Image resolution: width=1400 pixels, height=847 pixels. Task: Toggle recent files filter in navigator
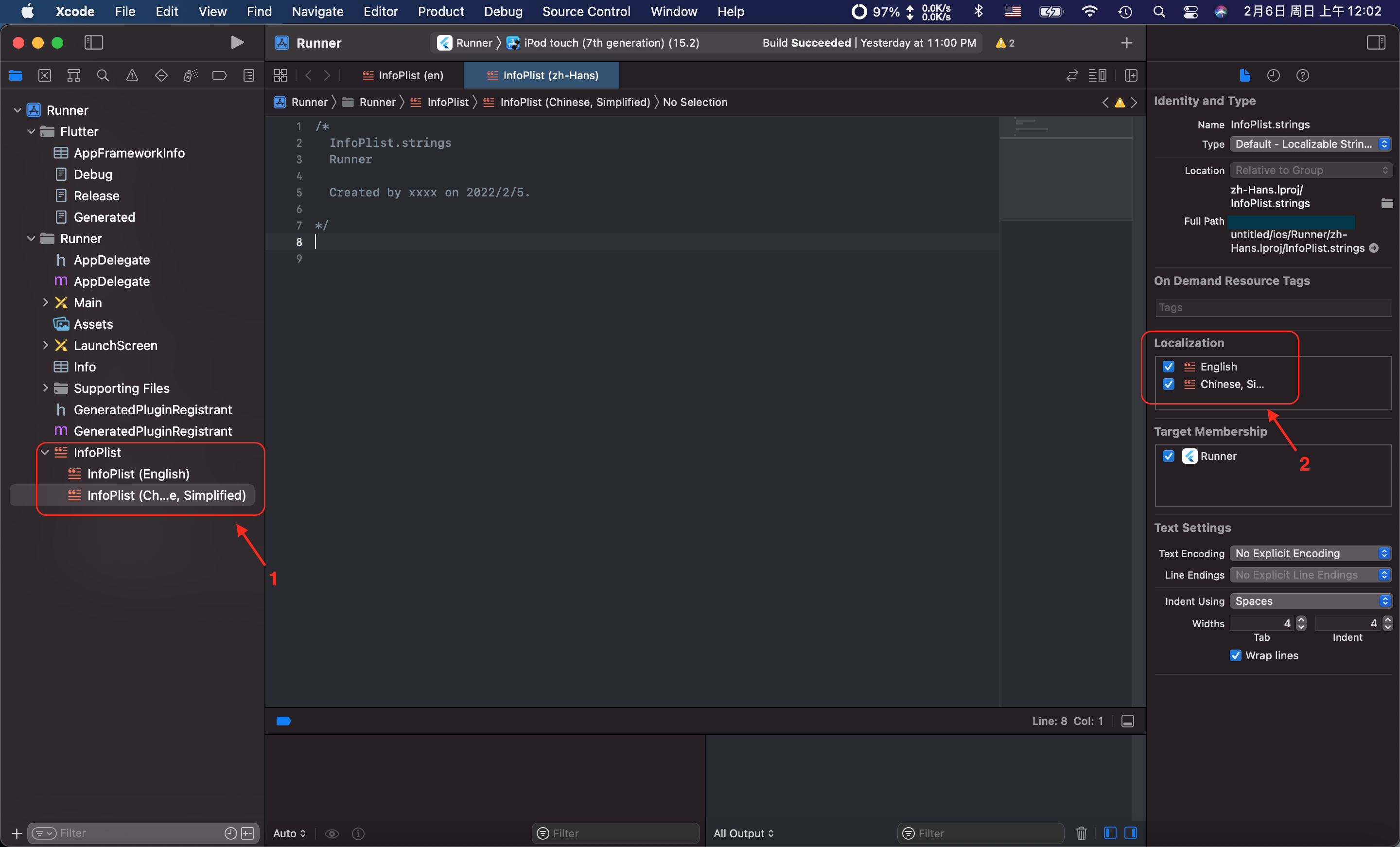point(231,833)
